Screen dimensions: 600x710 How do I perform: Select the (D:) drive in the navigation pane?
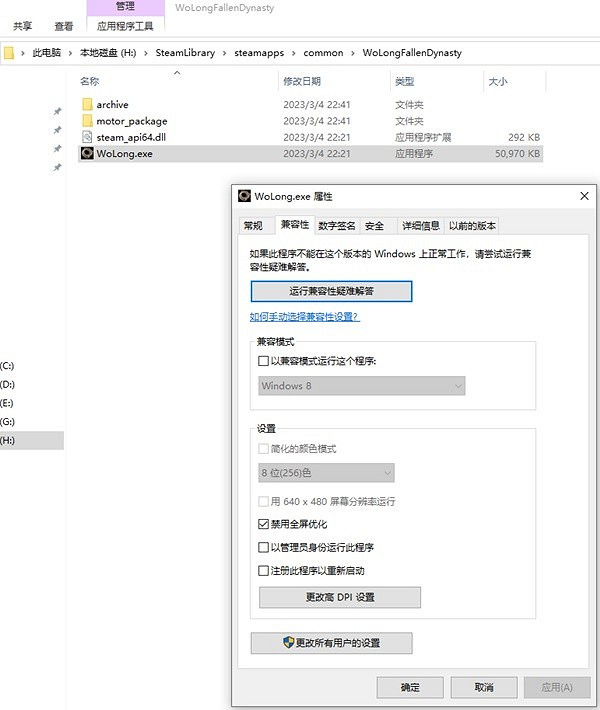[x=7, y=384]
